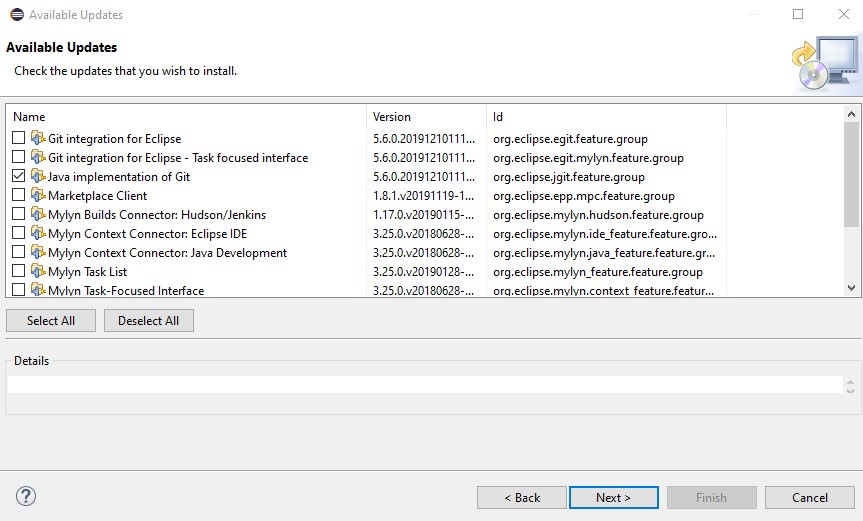Go to previous page with Back button
Screen dimensions: 863x521
[x=522, y=497]
